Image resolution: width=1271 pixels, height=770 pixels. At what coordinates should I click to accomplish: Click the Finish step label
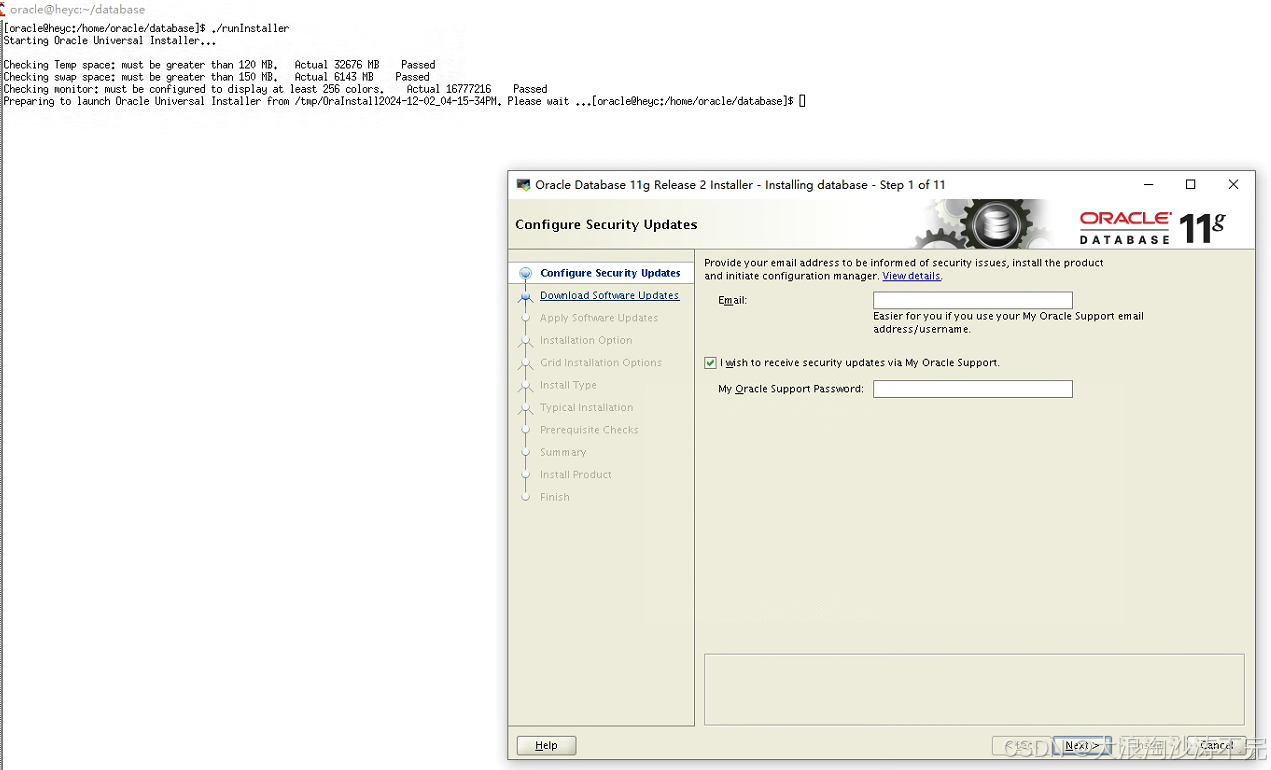pos(555,497)
